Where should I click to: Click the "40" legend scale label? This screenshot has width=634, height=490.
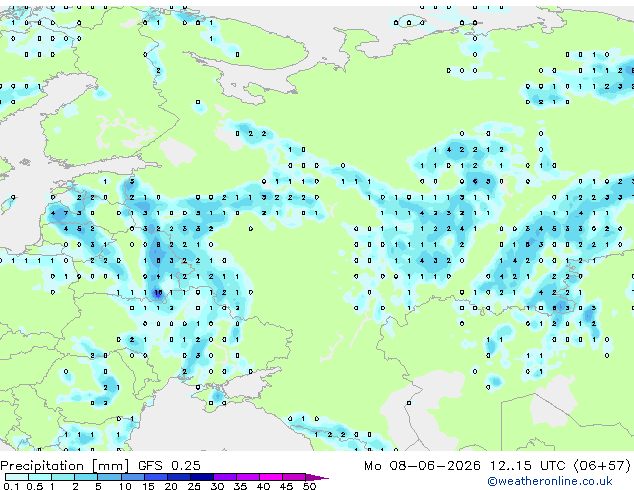point(263,486)
